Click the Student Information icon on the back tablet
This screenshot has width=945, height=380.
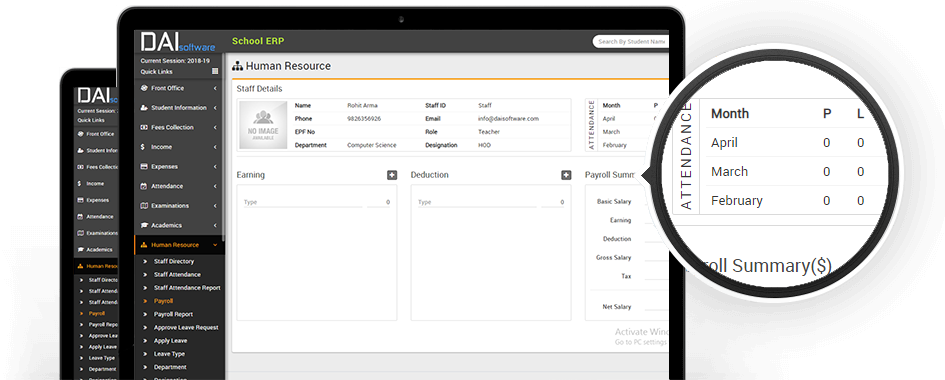click(x=80, y=151)
